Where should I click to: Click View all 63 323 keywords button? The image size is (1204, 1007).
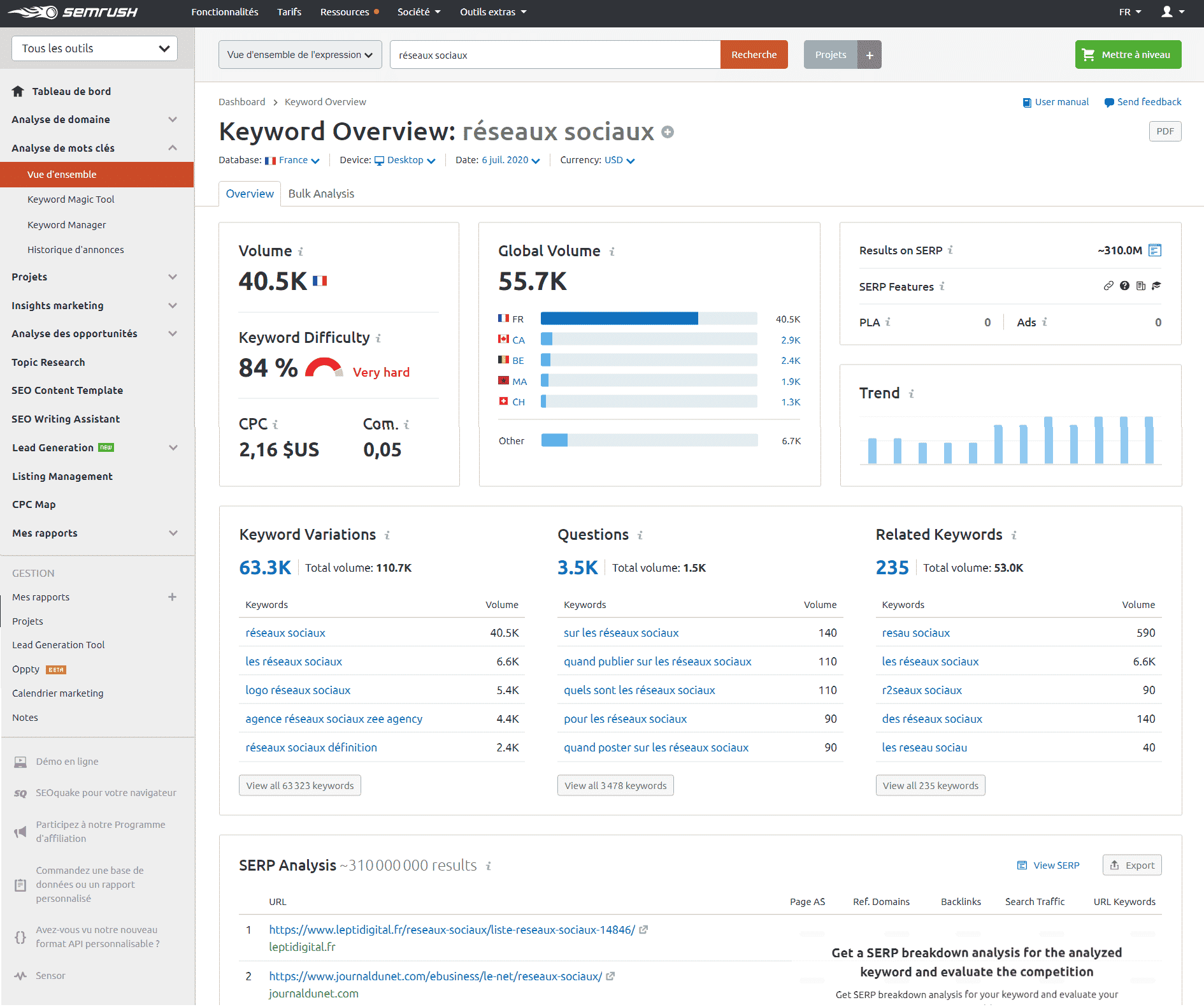299,785
